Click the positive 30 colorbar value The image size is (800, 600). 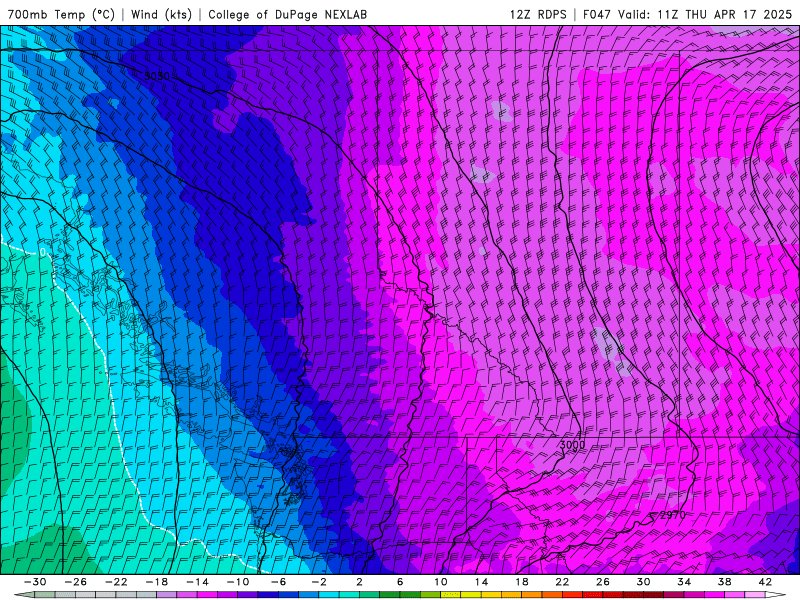643,582
